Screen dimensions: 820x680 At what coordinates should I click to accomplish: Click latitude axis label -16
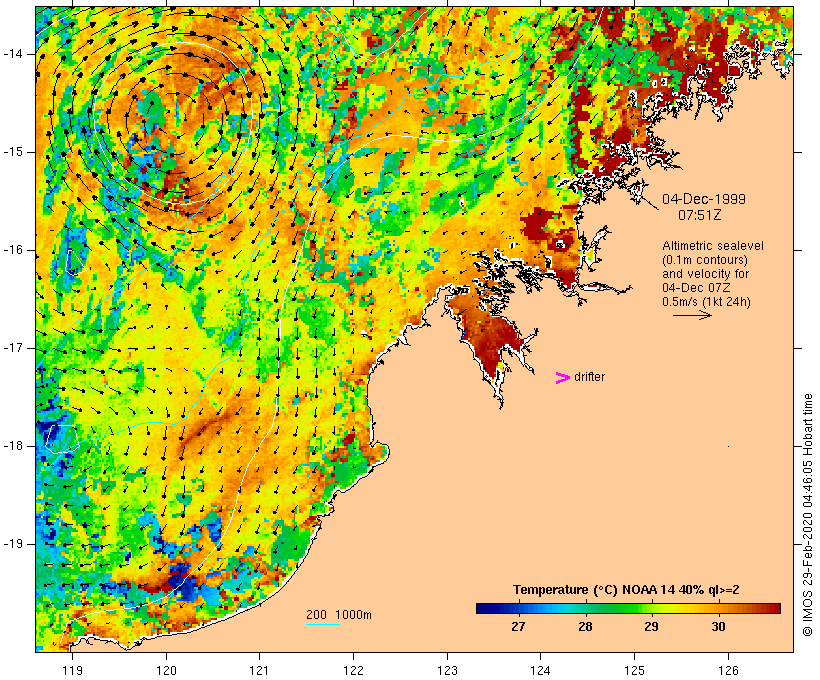[x=13, y=250]
